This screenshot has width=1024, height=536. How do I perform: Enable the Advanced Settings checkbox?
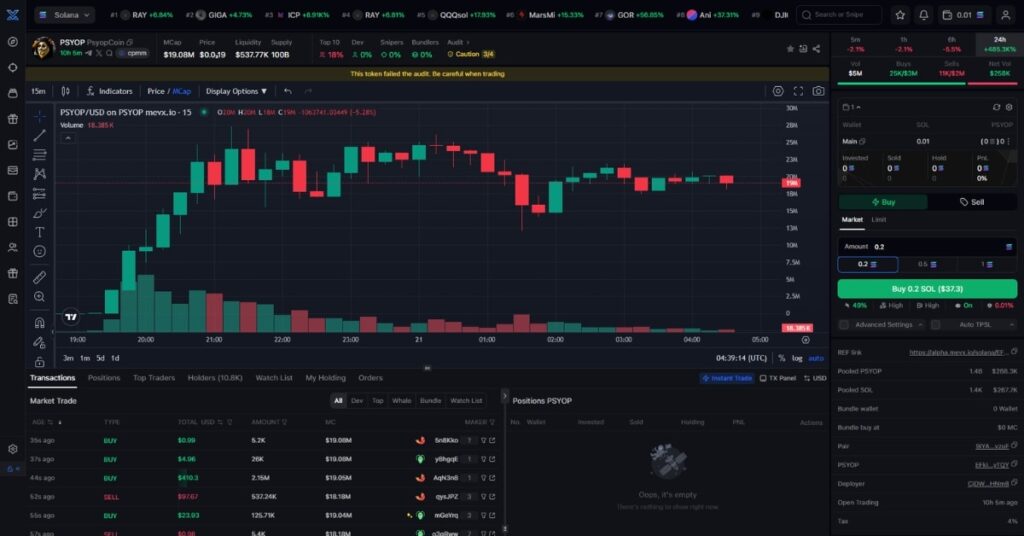[x=844, y=324]
